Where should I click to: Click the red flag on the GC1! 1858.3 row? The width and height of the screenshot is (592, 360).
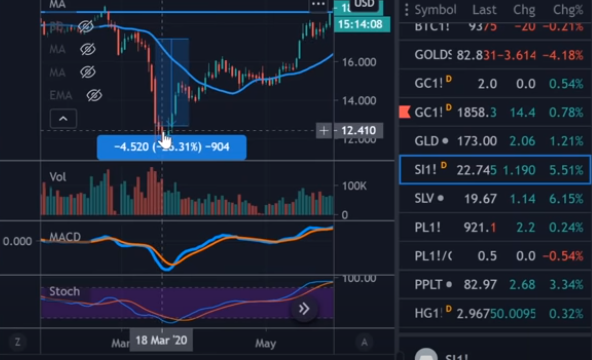[x=405, y=112]
